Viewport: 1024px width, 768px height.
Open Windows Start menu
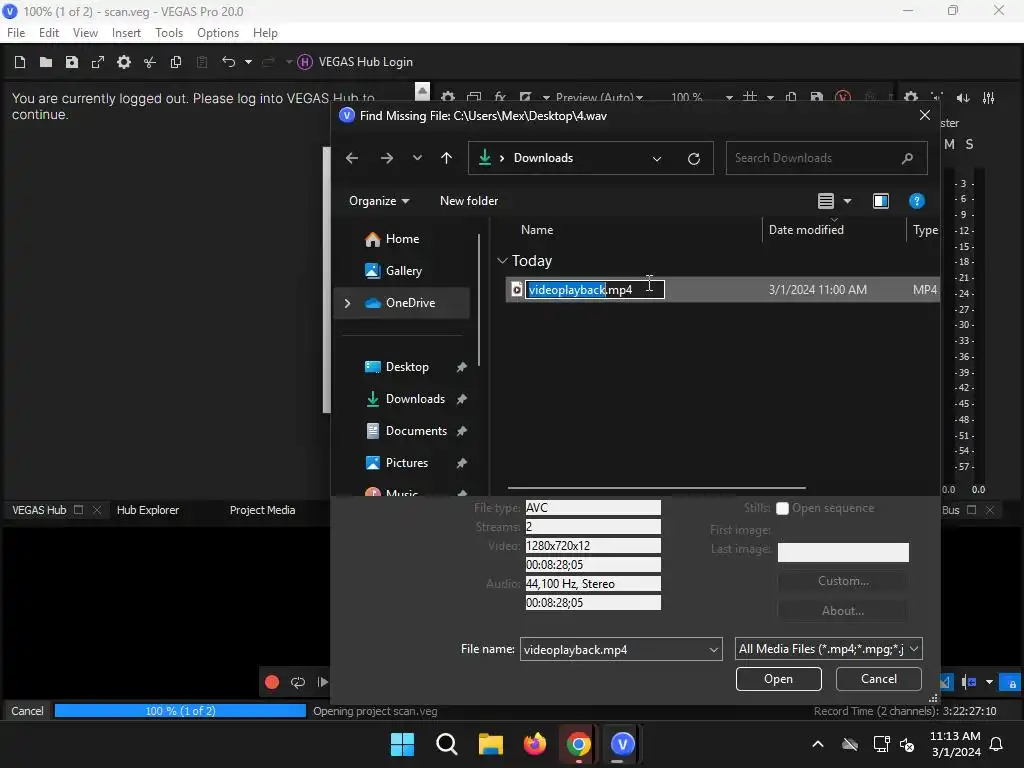402,744
